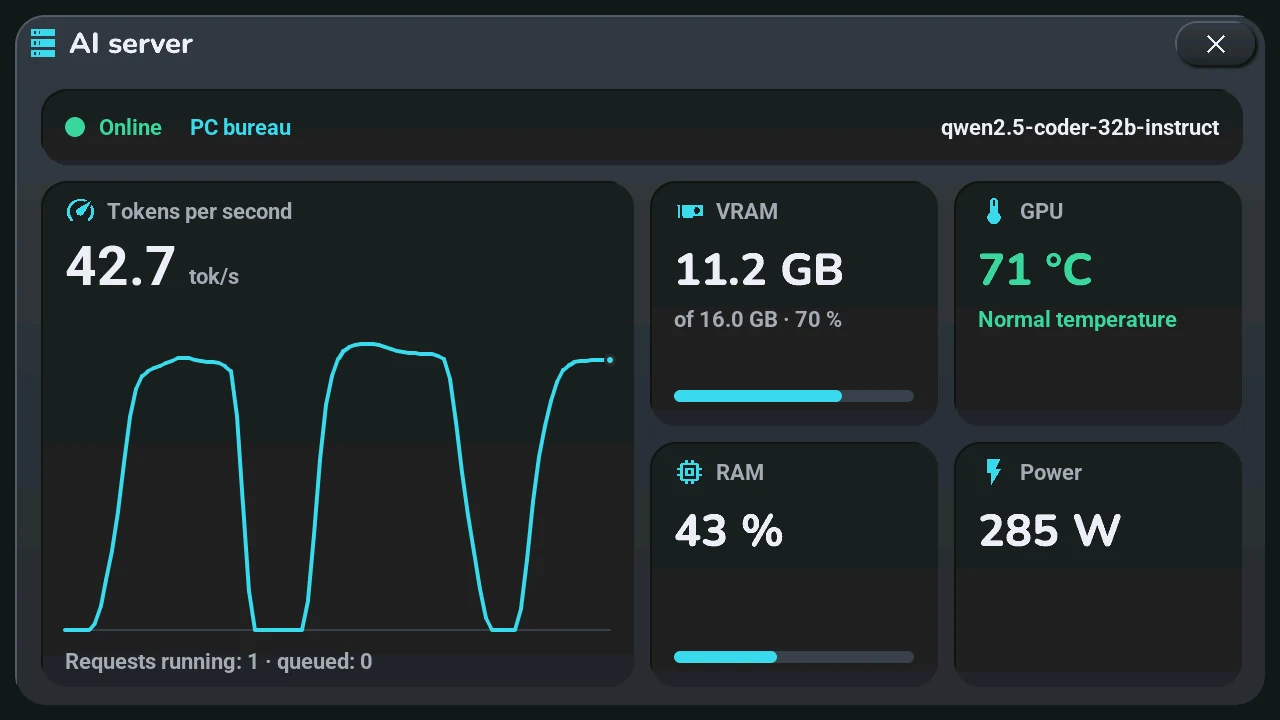Click the Normal temperature status text
1280x720 pixels.
pyautogui.click(x=1077, y=320)
